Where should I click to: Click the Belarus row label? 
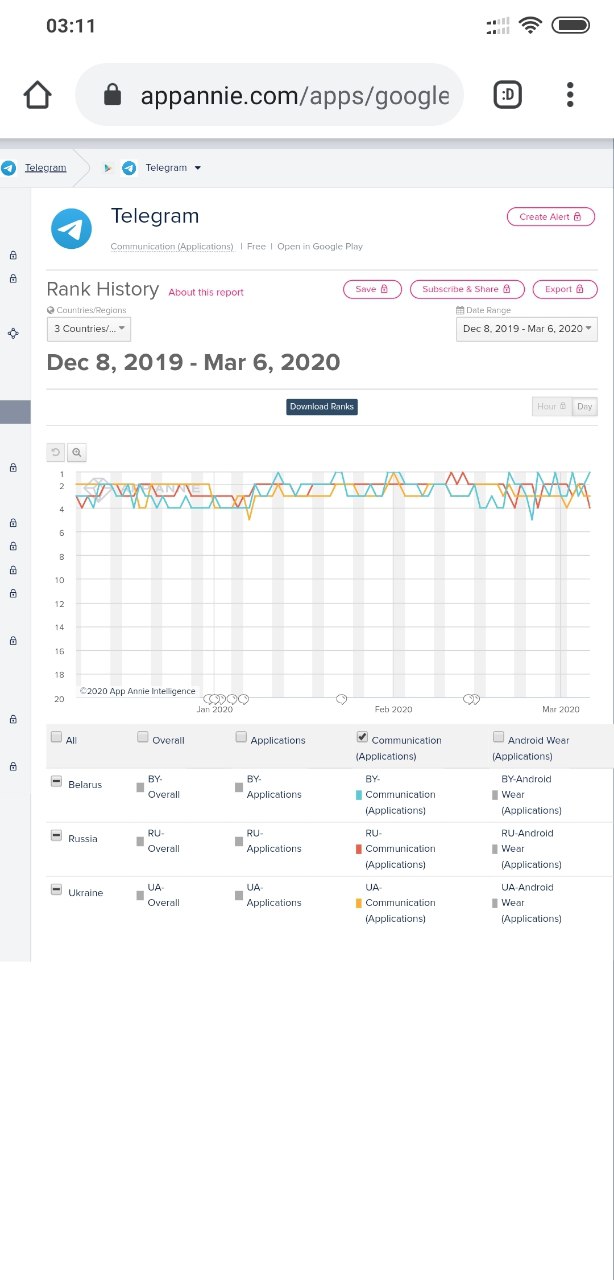click(x=85, y=785)
